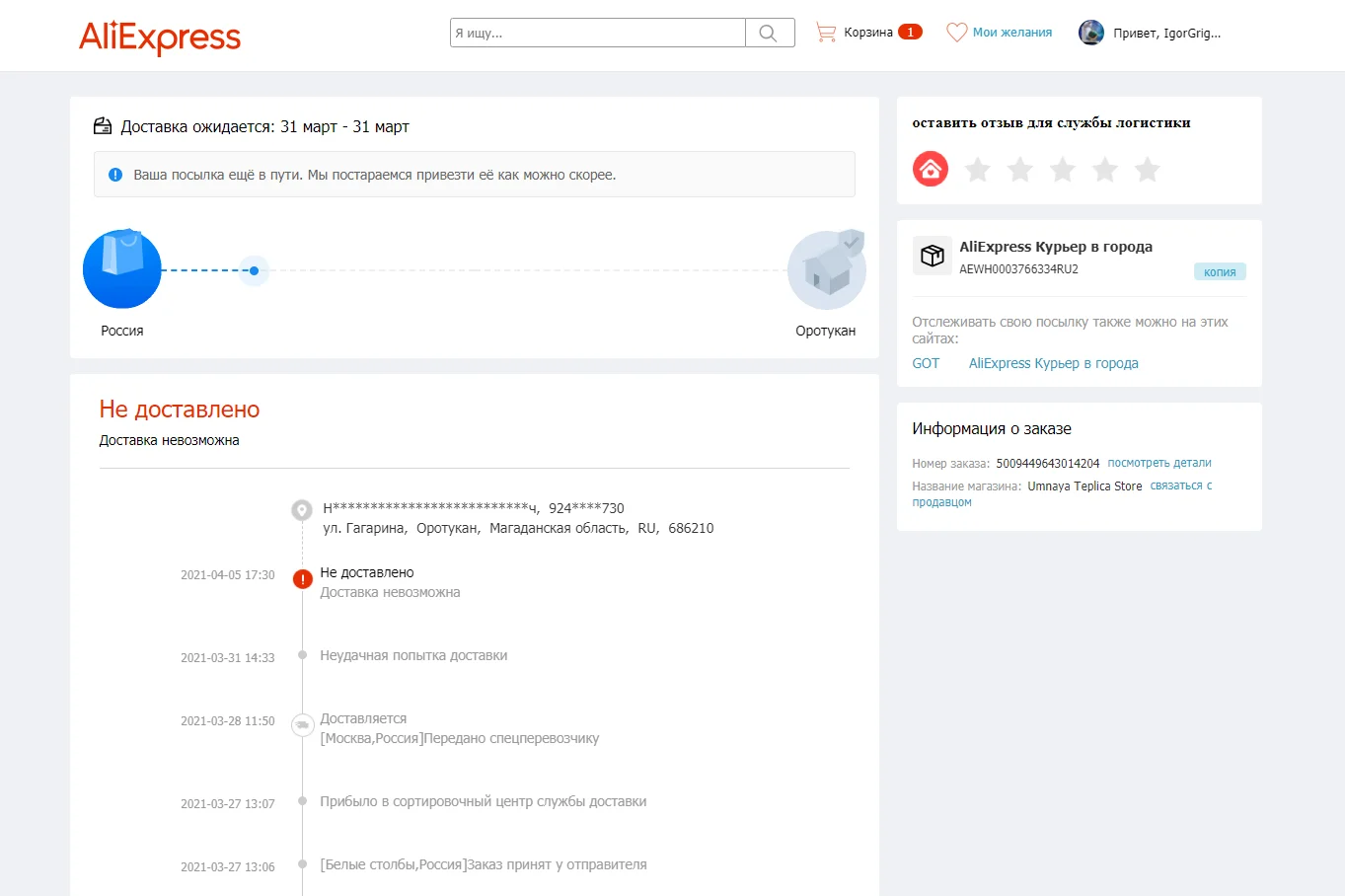Click the 'Не доставлено' red status heading
The image size is (1345, 896).
click(180, 410)
